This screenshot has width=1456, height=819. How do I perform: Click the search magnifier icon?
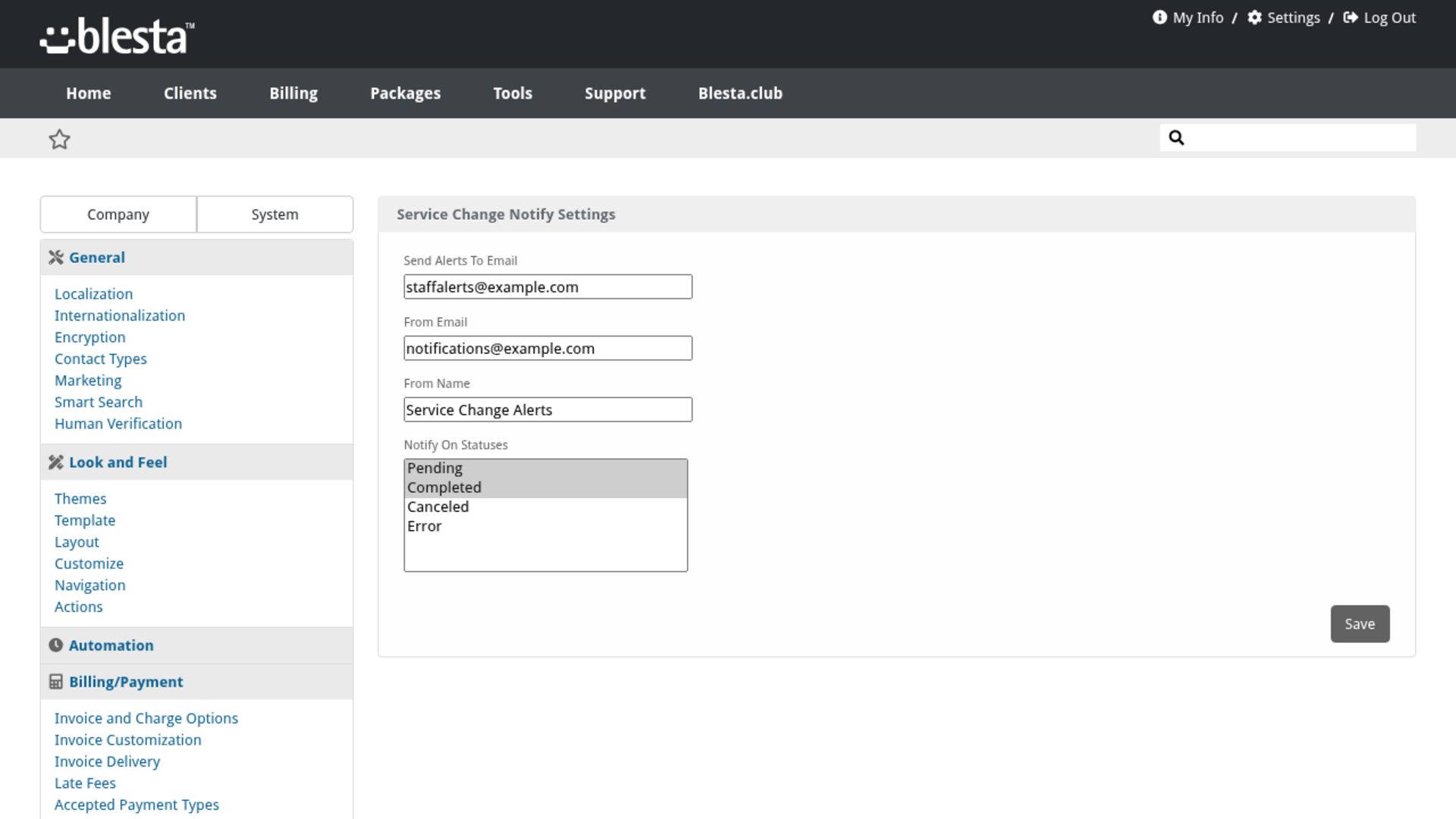1176,137
